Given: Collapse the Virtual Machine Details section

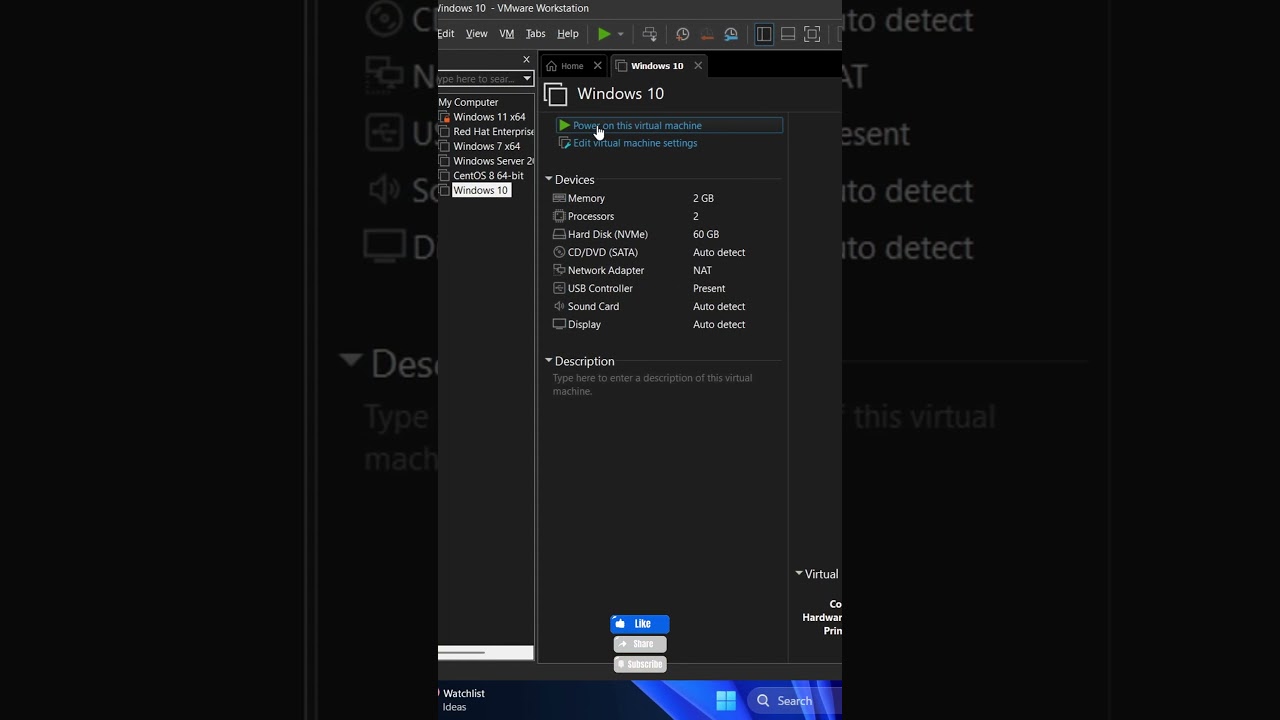Looking at the screenshot, I should (x=799, y=574).
